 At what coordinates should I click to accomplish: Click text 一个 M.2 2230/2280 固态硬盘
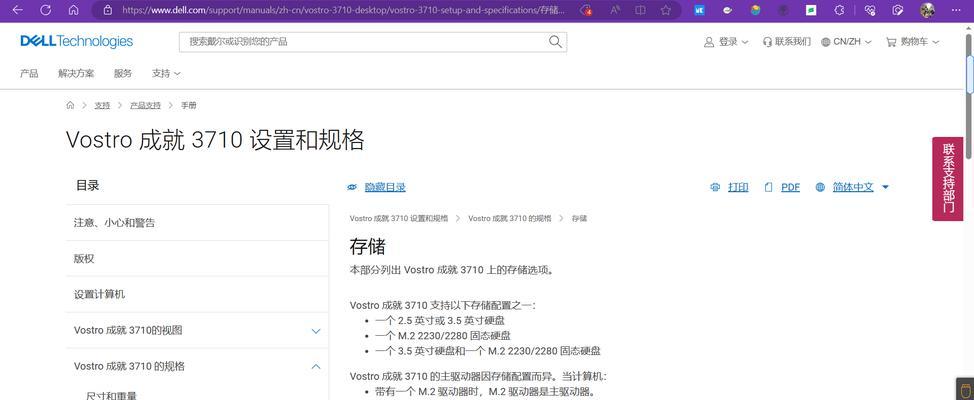tap(443, 335)
